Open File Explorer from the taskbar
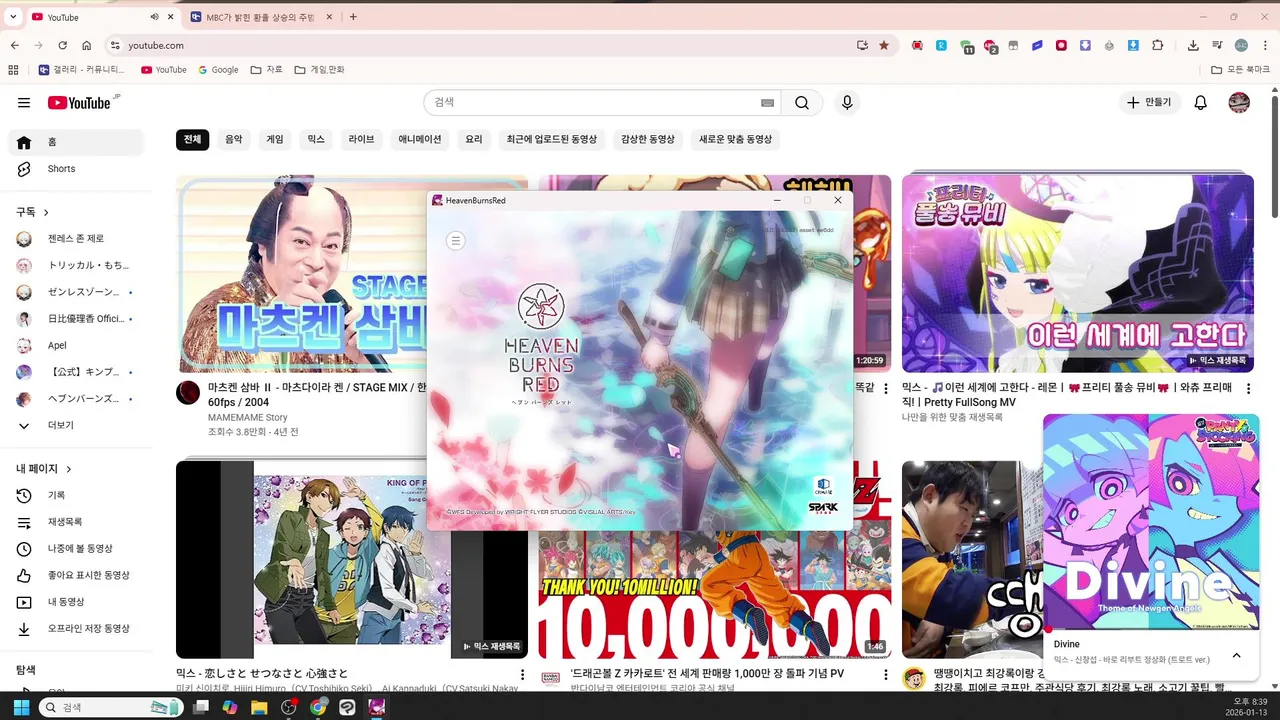The height and width of the screenshot is (720, 1280). click(x=259, y=707)
